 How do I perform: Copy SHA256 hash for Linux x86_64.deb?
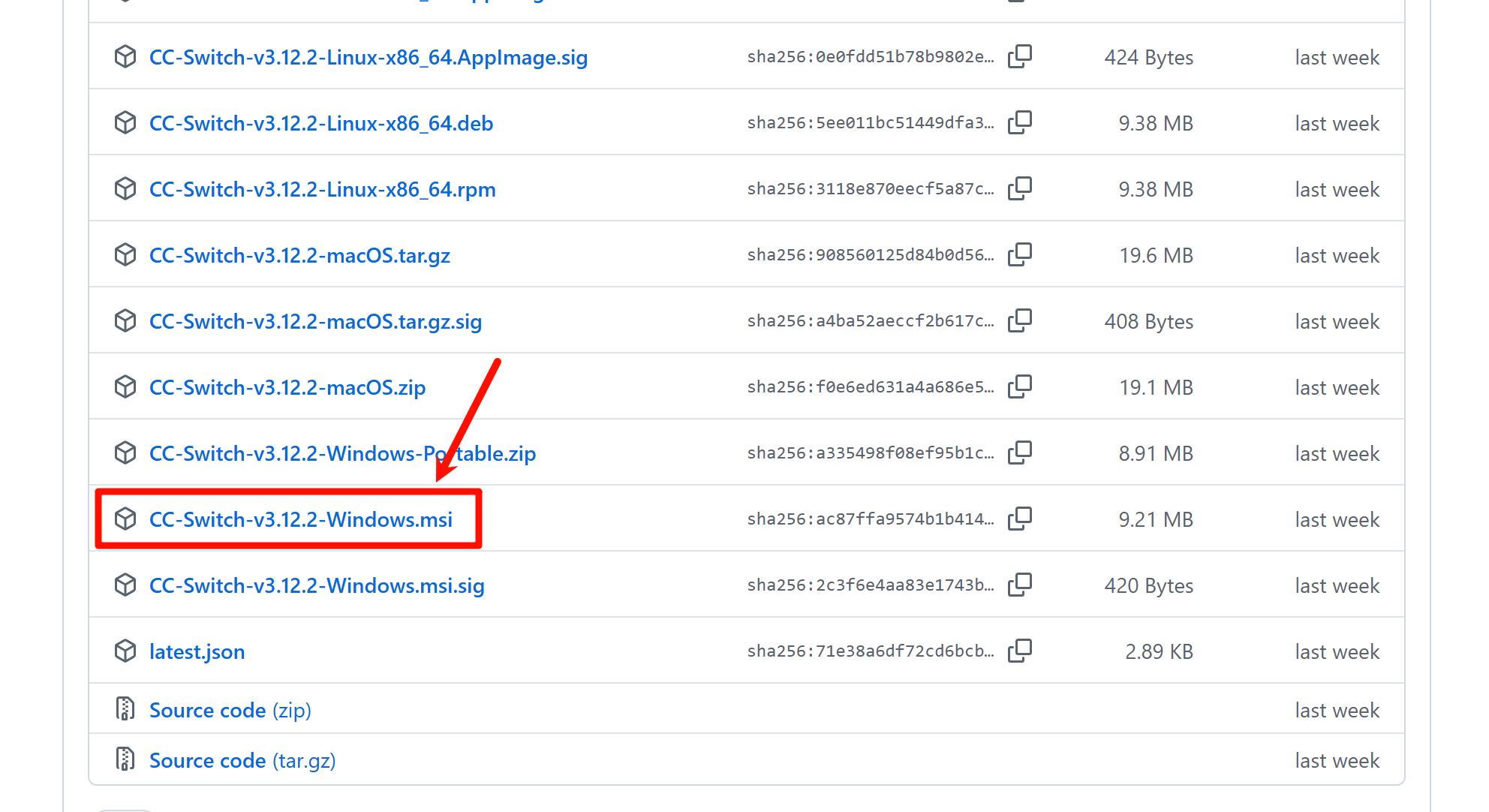click(1019, 123)
